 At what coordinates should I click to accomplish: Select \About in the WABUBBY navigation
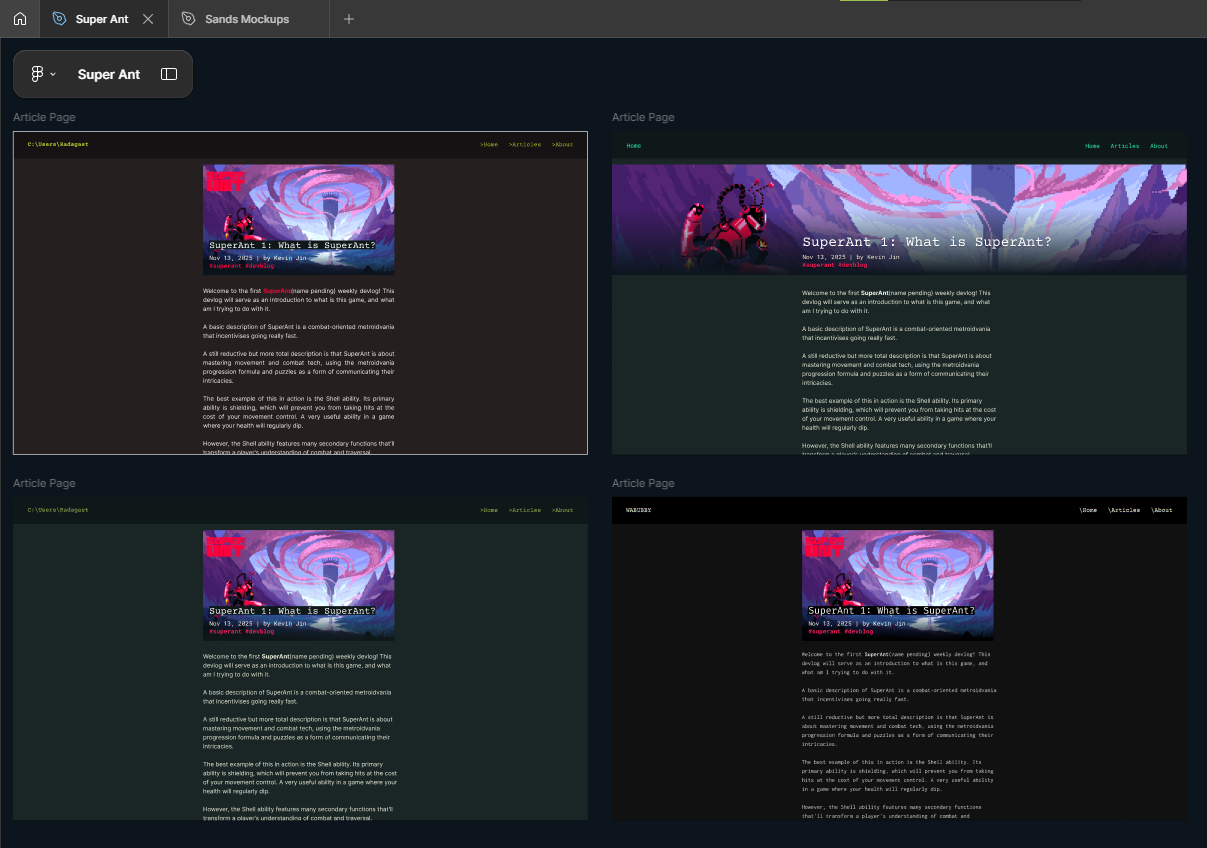click(1162, 510)
